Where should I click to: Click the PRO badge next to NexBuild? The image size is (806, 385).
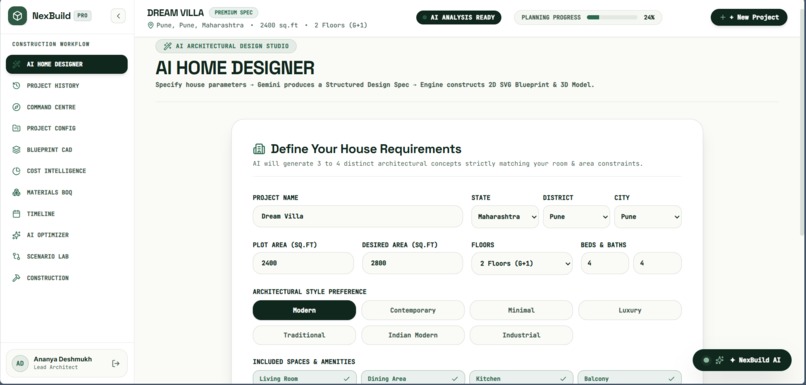[x=82, y=16]
